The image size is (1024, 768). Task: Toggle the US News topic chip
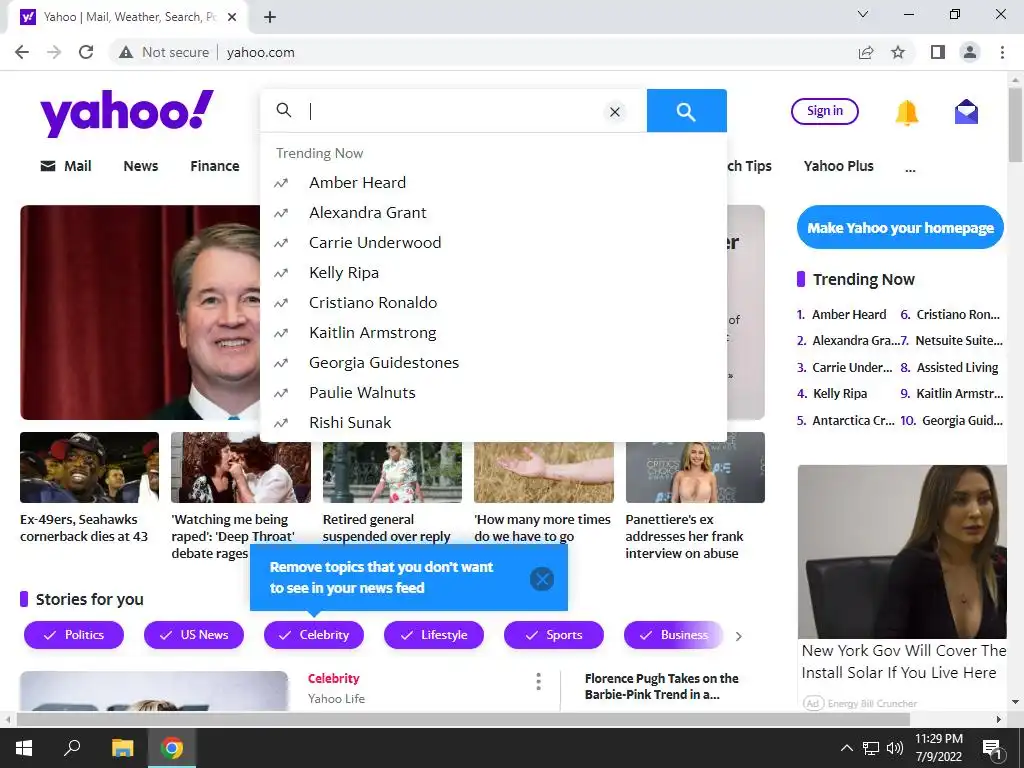tap(194, 635)
